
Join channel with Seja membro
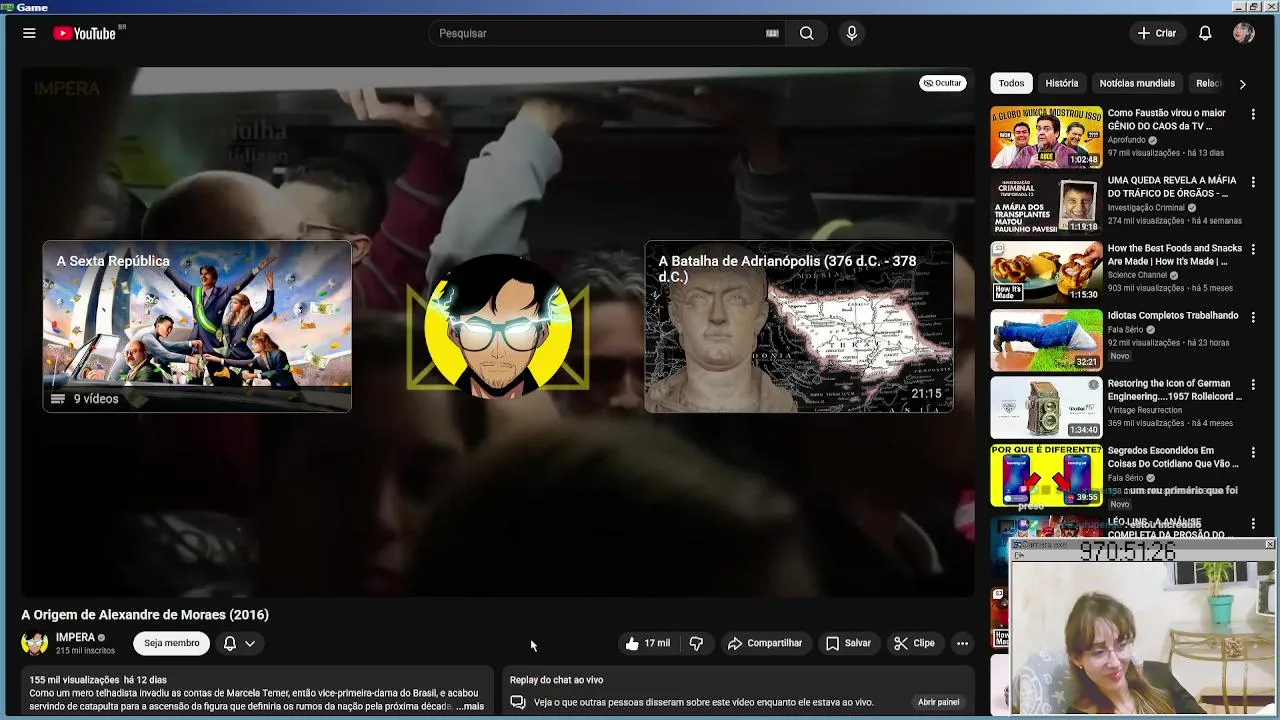(x=172, y=643)
